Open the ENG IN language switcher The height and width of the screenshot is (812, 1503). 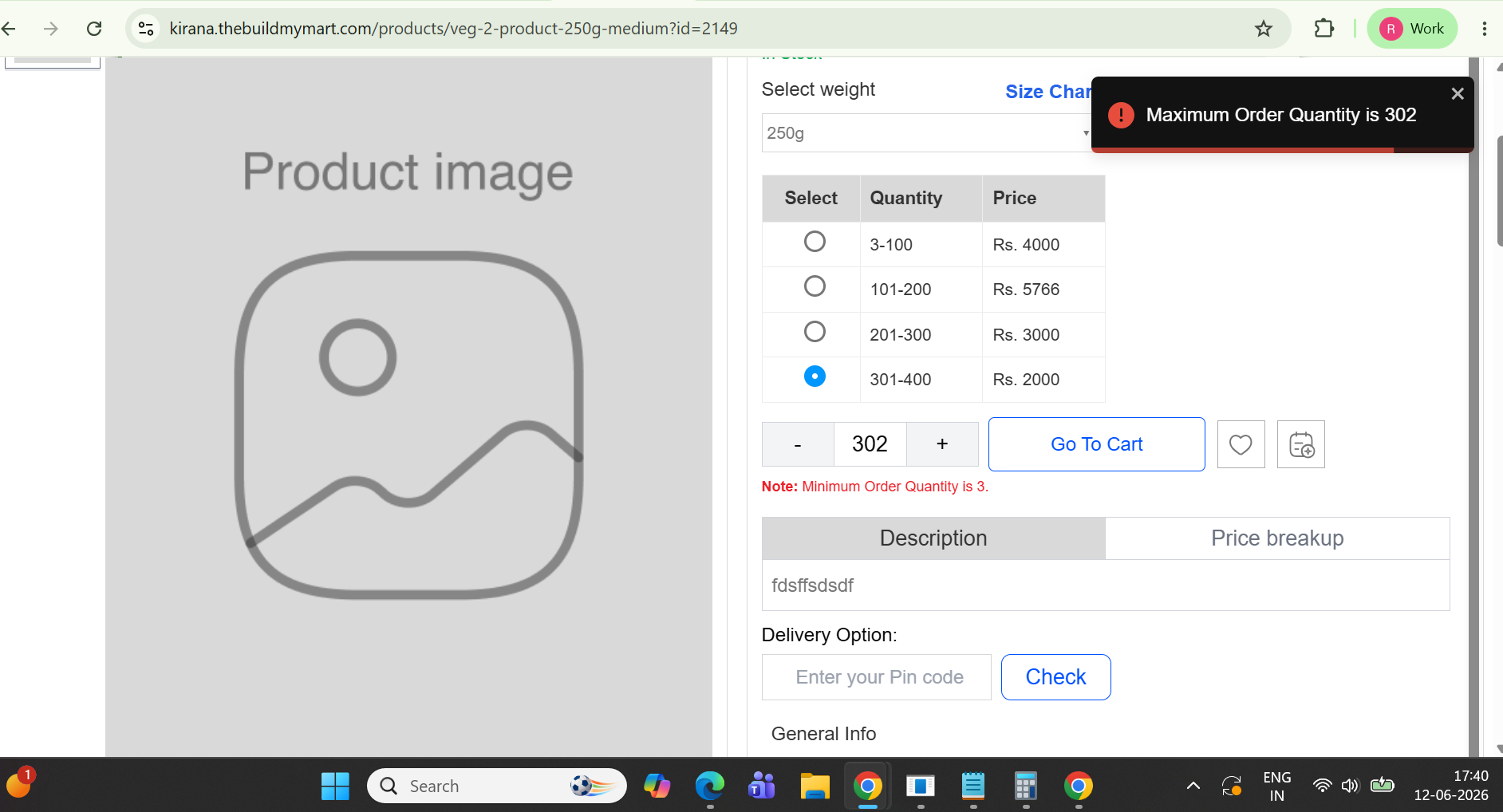click(x=1277, y=786)
